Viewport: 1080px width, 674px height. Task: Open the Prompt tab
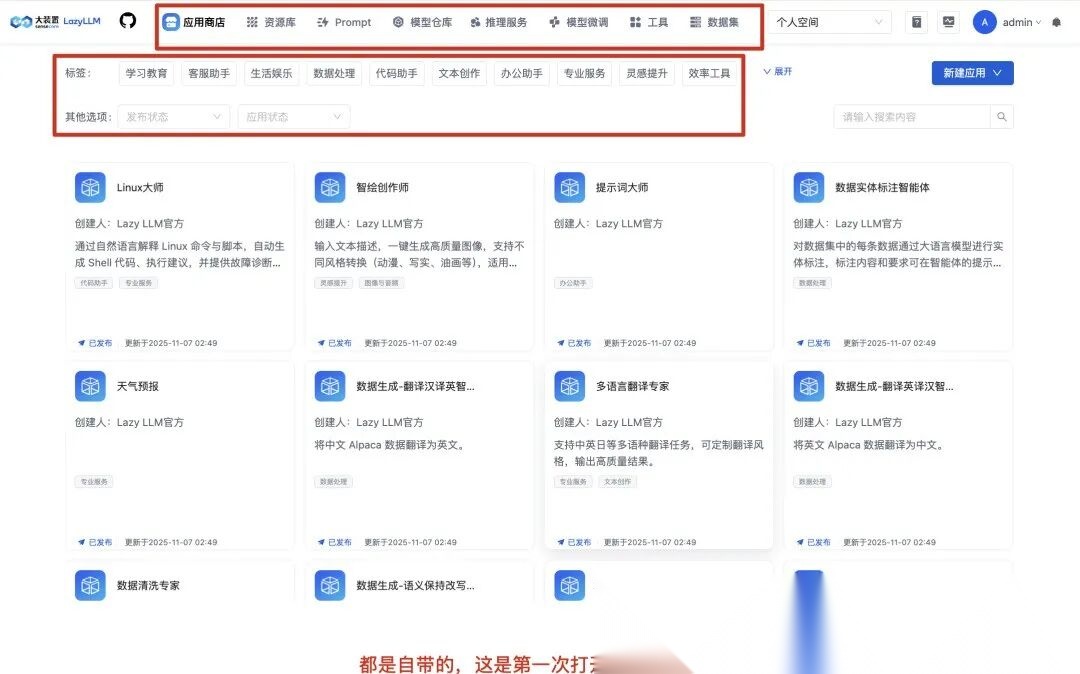[x=344, y=22]
